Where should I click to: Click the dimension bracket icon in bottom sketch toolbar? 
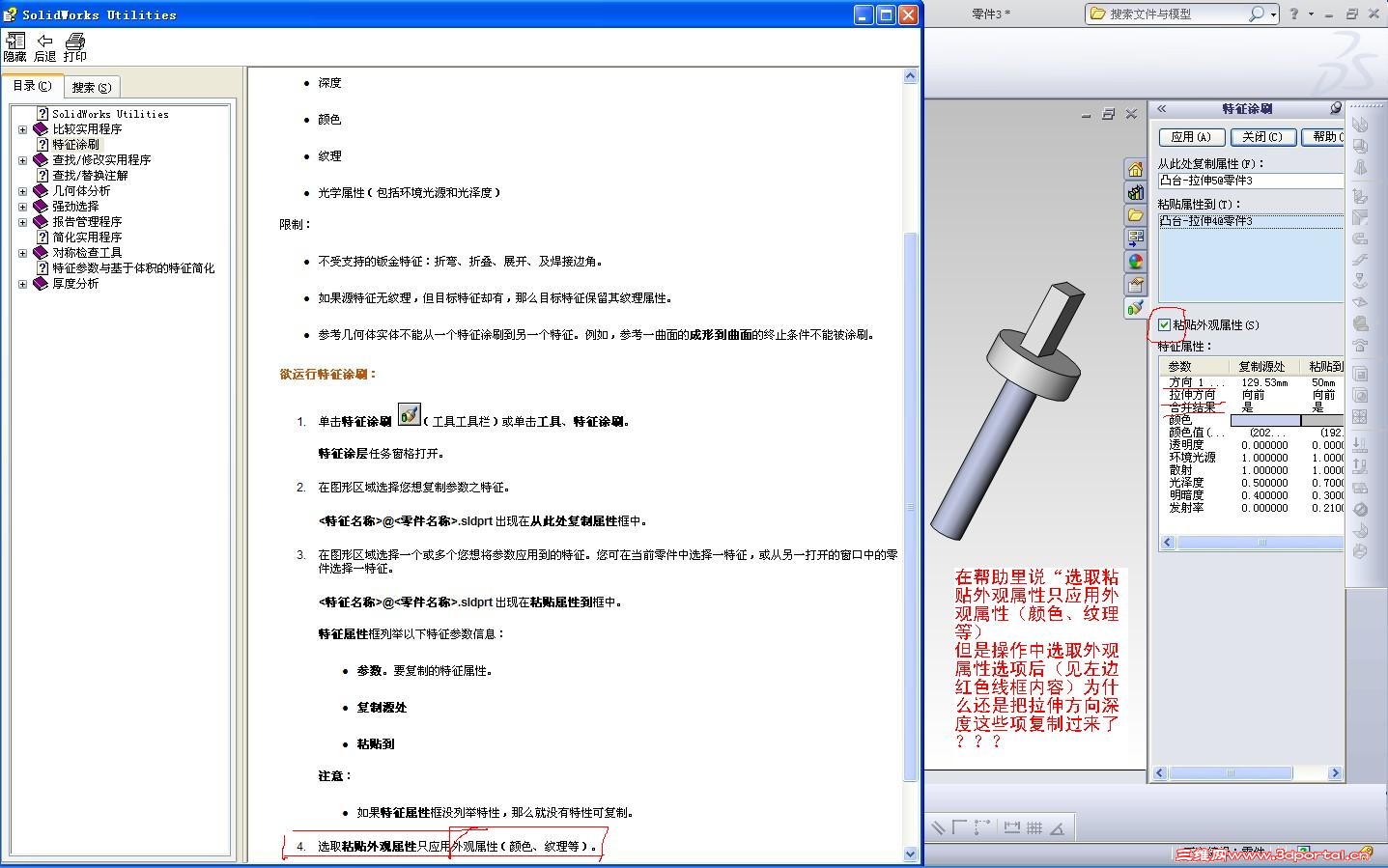tap(1012, 827)
